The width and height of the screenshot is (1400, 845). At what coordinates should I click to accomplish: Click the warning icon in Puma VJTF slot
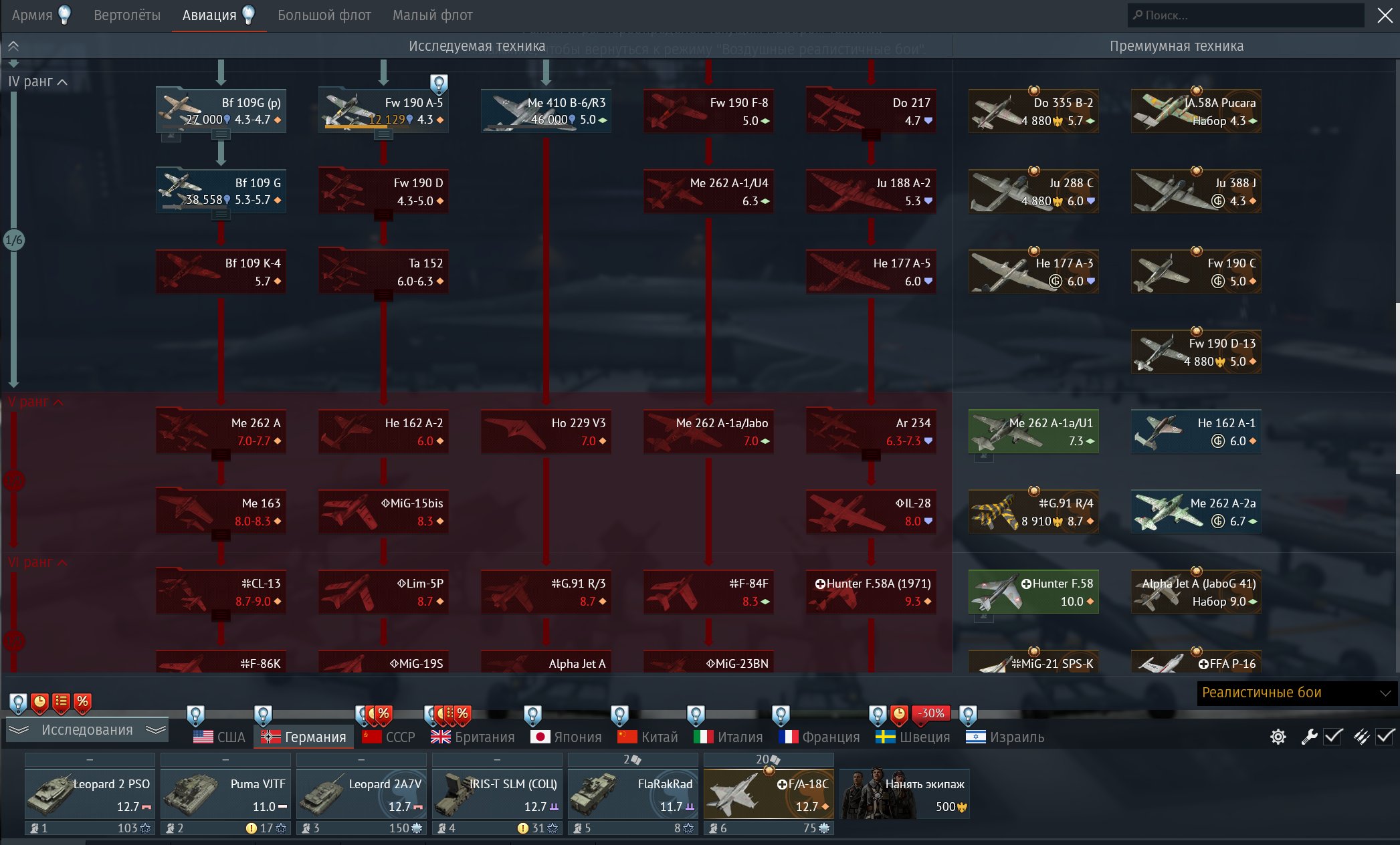[252, 828]
